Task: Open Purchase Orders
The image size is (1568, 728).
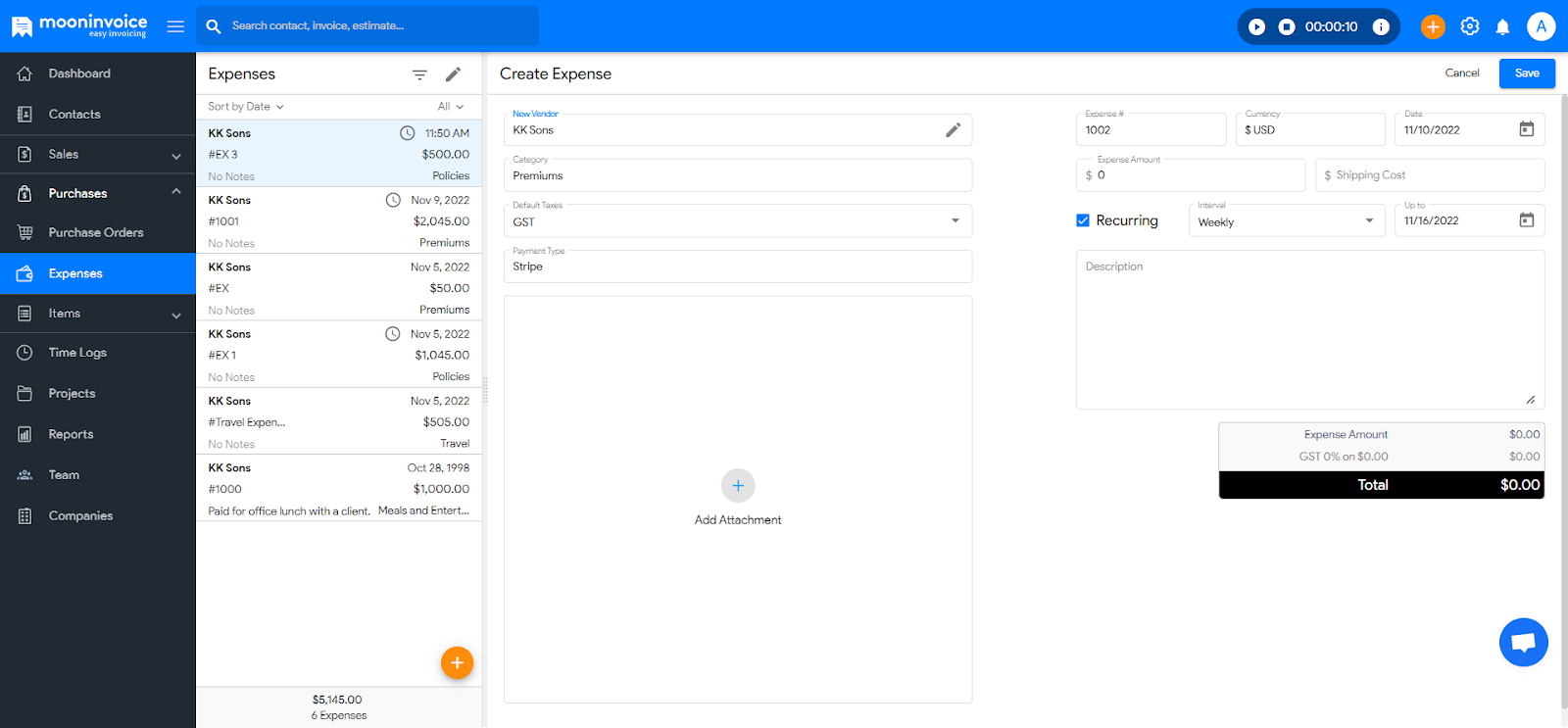Action: coord(98,232)
